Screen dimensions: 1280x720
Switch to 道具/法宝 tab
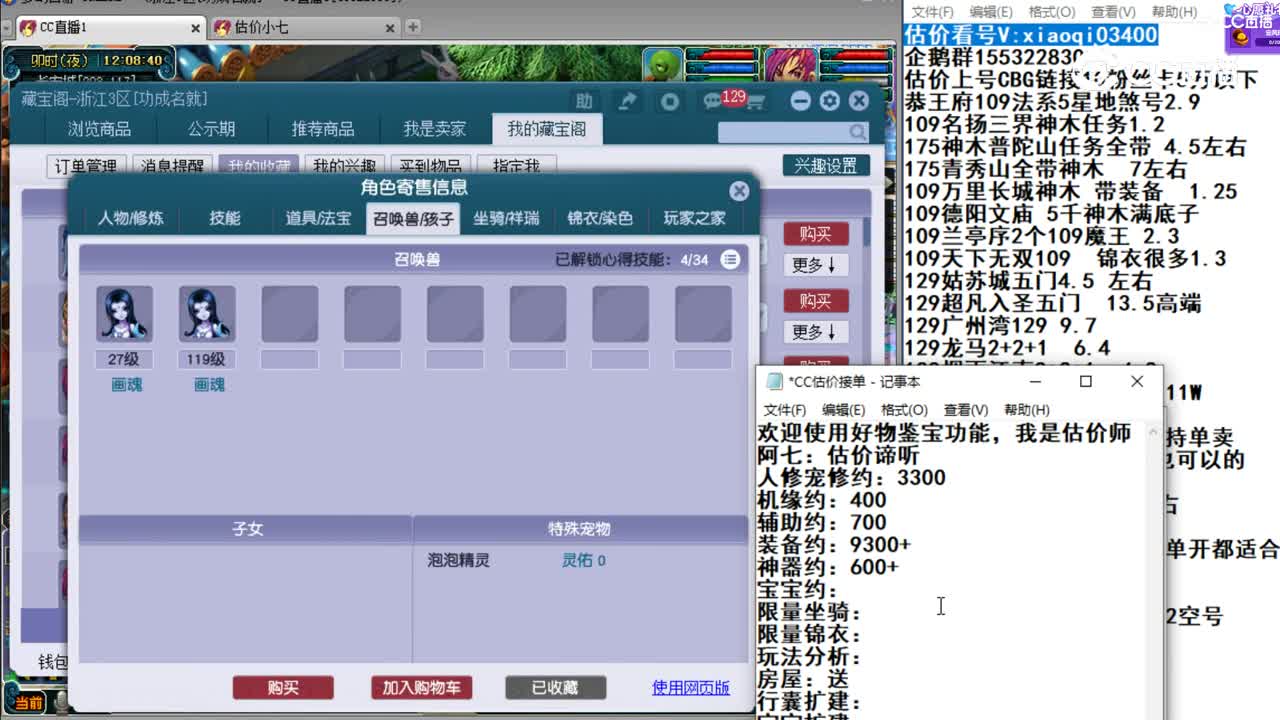pos(318,218)
